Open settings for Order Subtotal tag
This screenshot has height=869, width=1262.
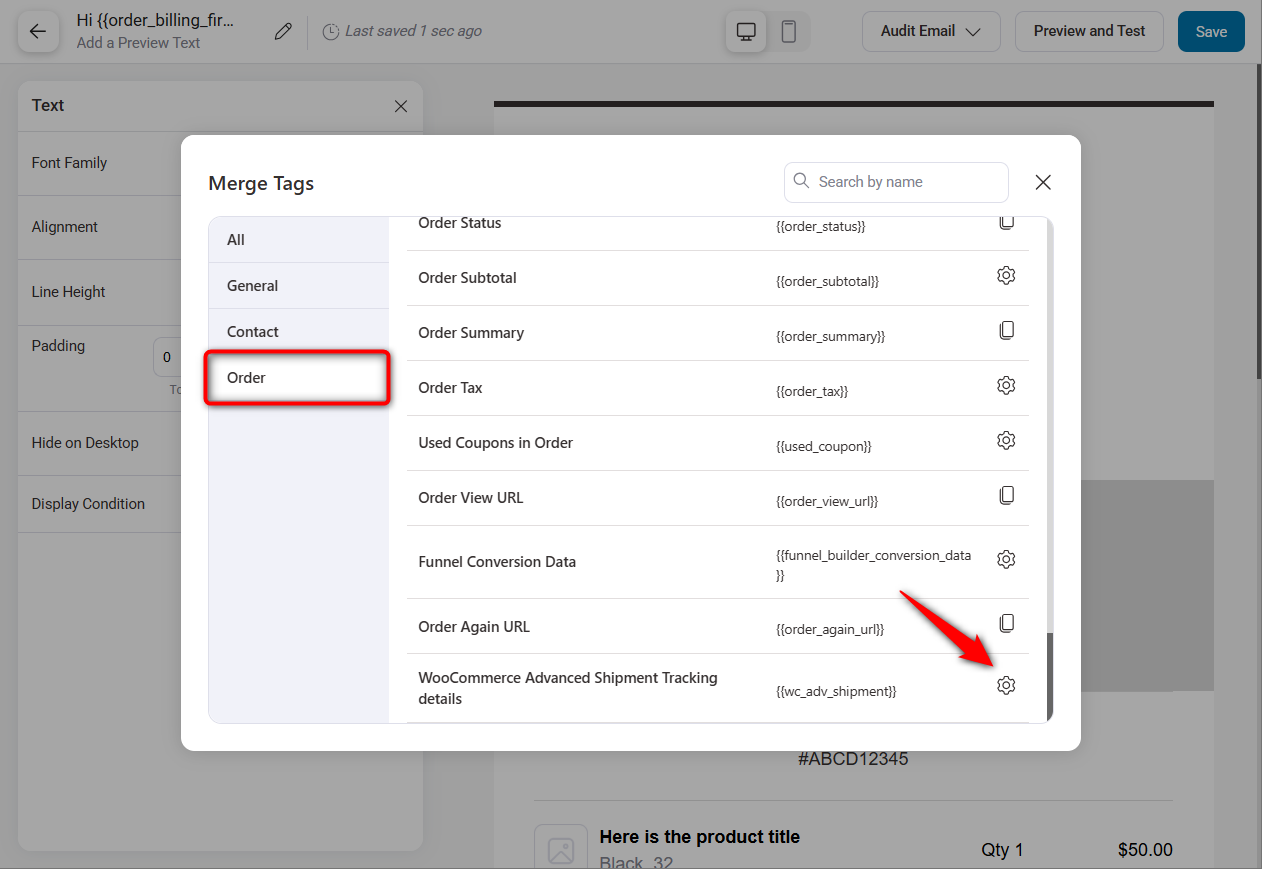pos(1006,275)
